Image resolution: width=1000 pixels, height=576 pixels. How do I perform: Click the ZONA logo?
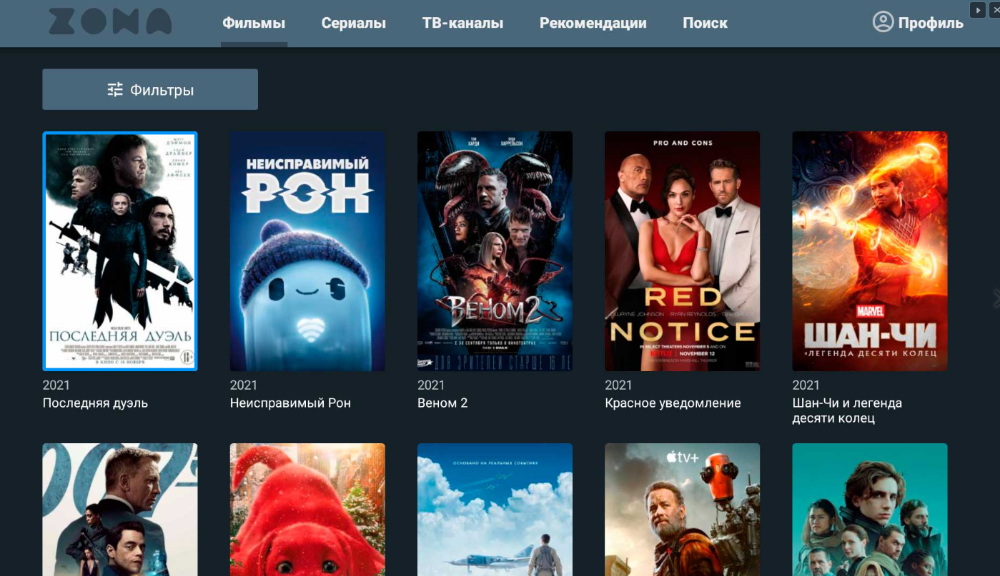(110, 22)
